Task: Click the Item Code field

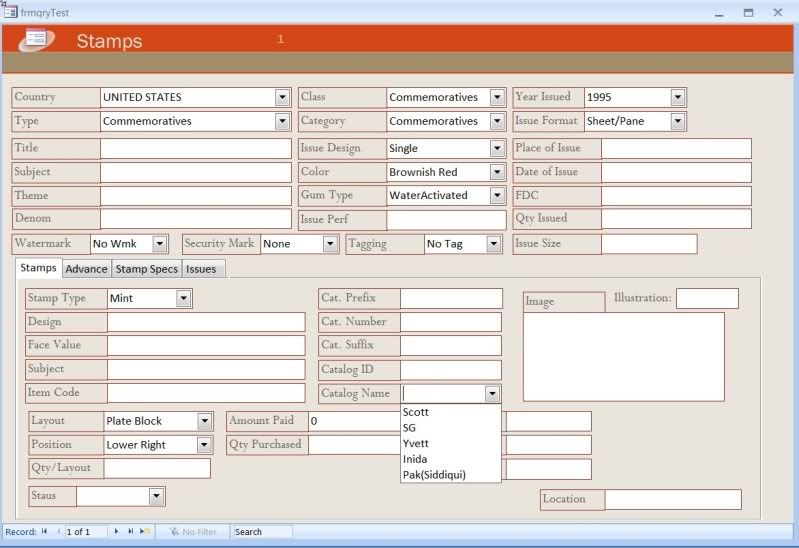Action: [206, 393]
